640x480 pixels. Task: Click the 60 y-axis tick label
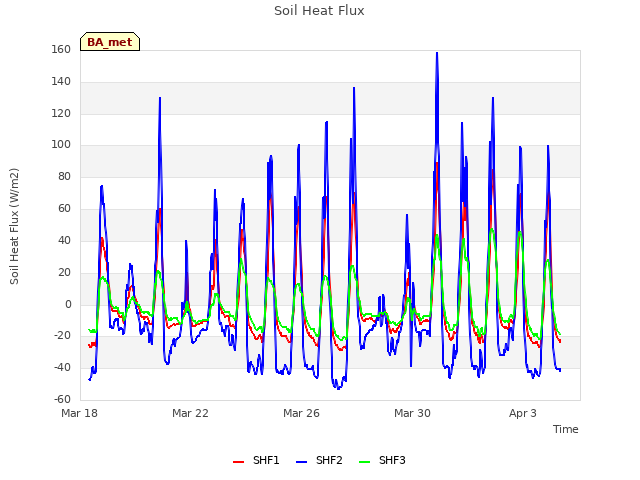pos(64,209)
